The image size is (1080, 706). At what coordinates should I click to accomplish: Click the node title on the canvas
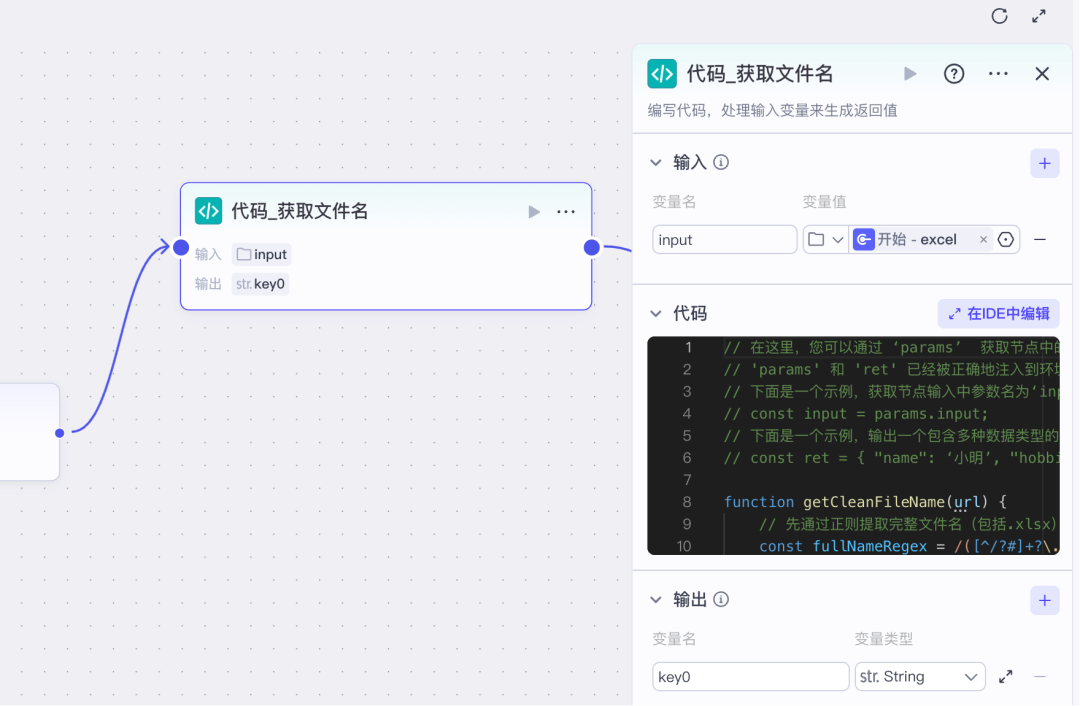[300, 211]
